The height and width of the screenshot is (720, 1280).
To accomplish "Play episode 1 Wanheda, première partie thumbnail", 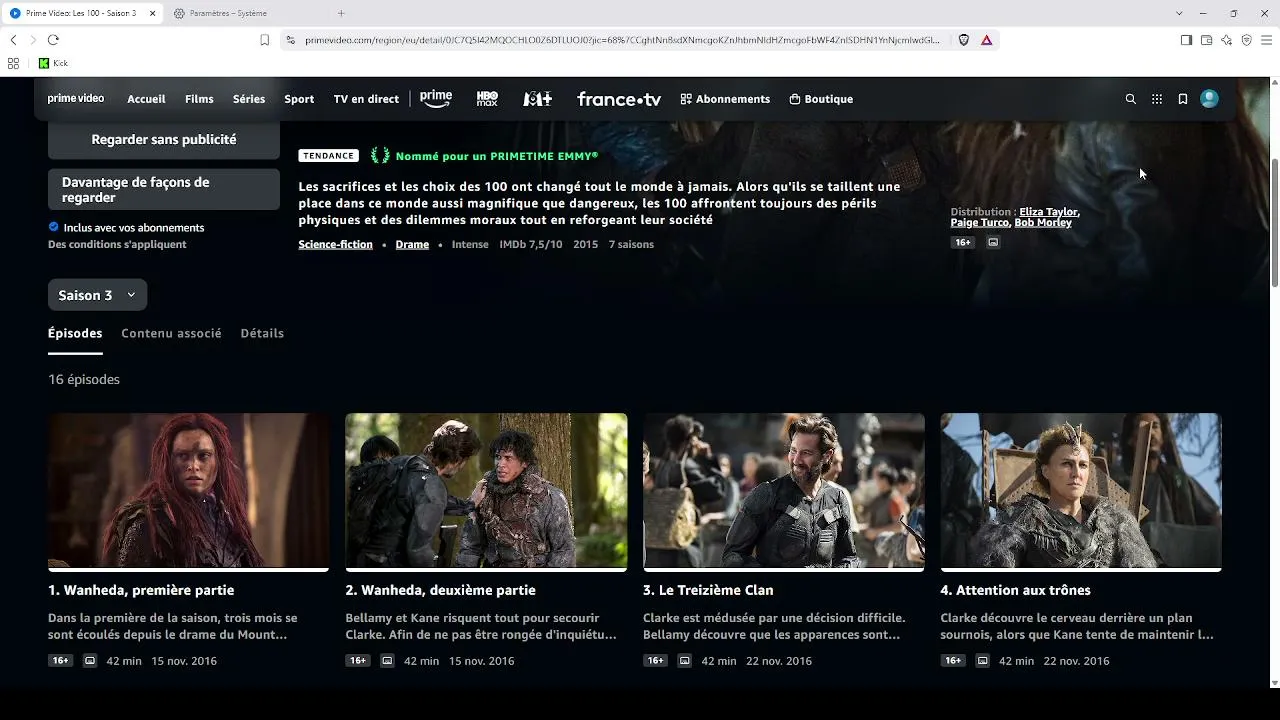I will [x=188, y=491].
